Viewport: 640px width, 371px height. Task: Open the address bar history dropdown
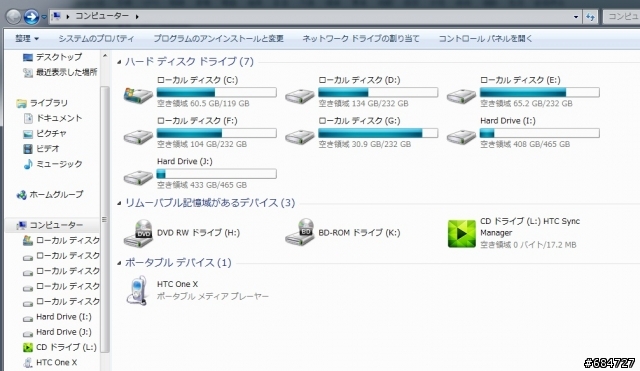576,17
